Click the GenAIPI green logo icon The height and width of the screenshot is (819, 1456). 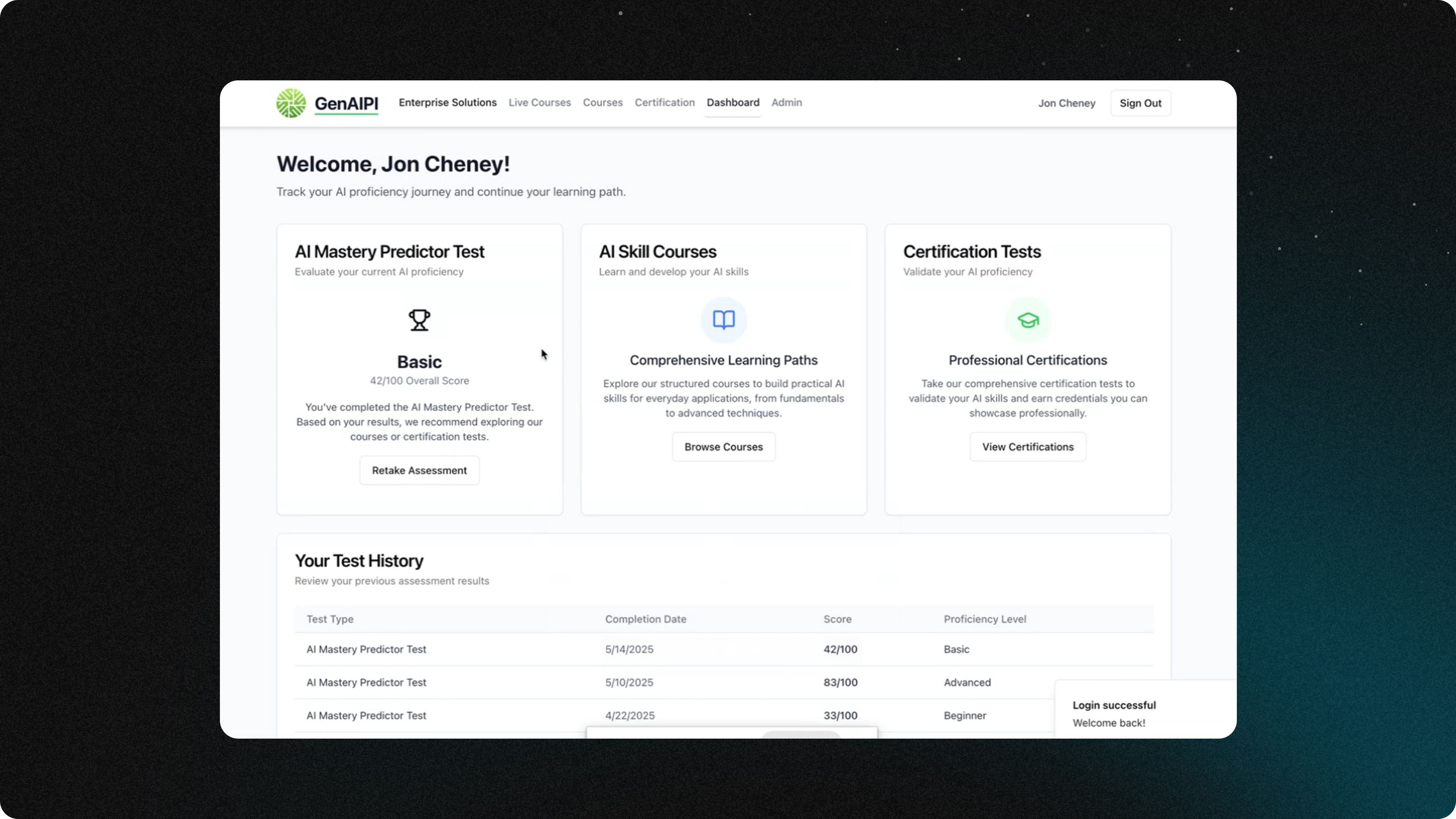pos(290,103)
